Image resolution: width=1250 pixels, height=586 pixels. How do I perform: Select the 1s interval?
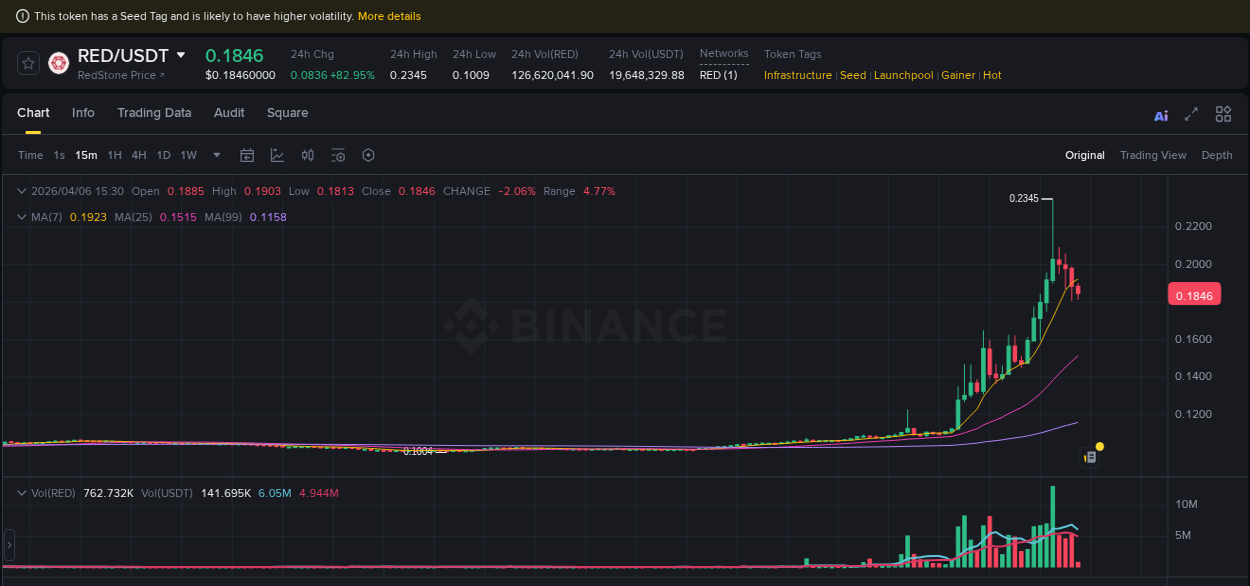pyautogui.click(x=59, y=155)
